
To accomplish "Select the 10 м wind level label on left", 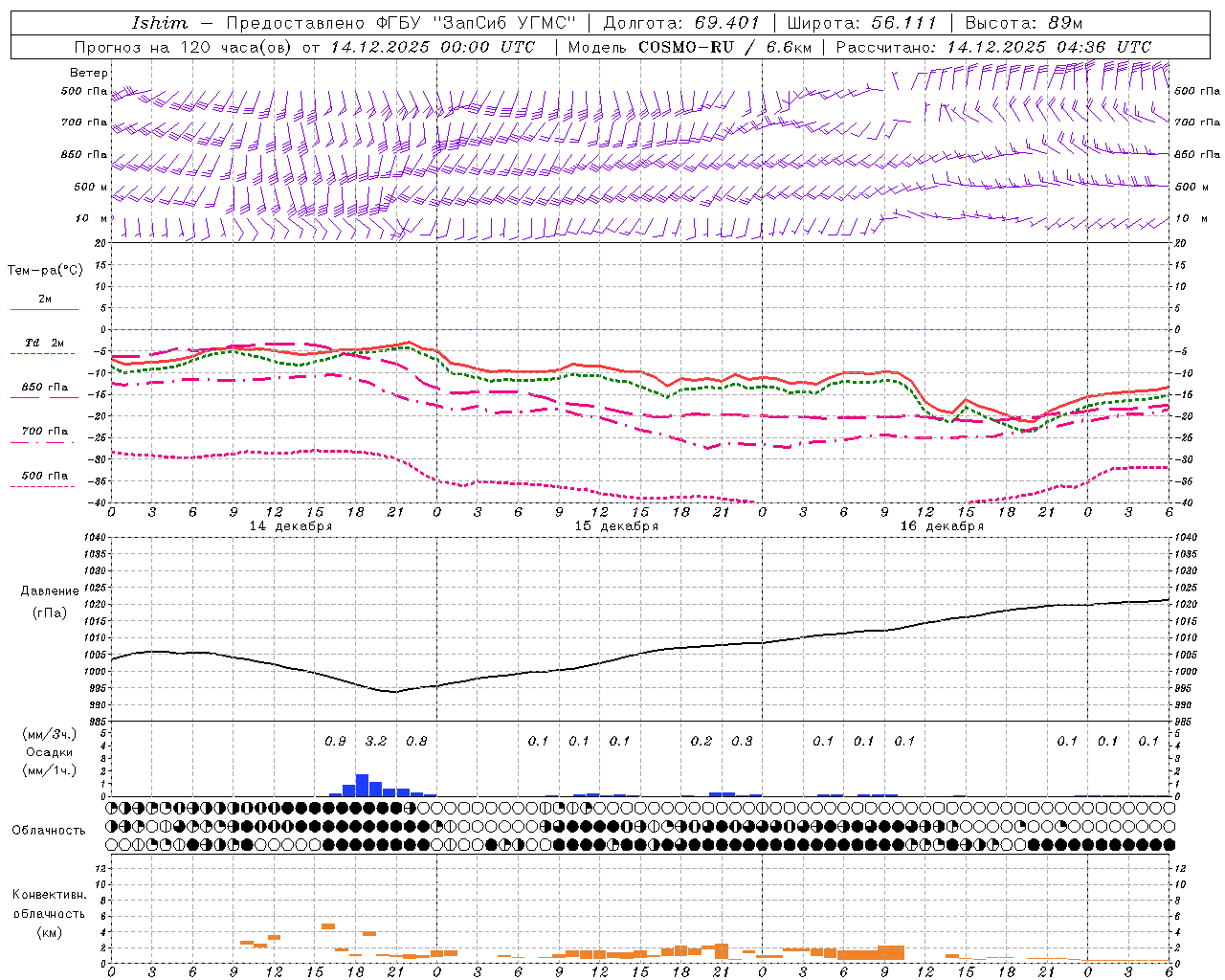I will (x=92, y=218).
